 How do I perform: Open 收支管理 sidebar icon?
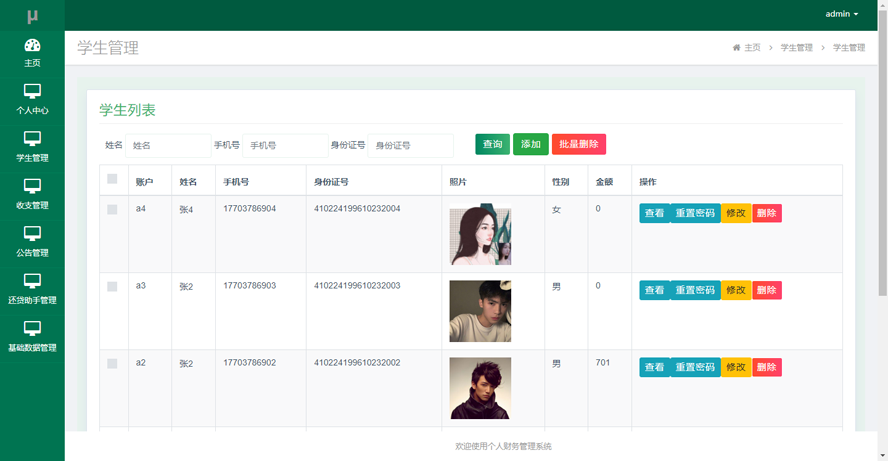[x=32, y=187]
